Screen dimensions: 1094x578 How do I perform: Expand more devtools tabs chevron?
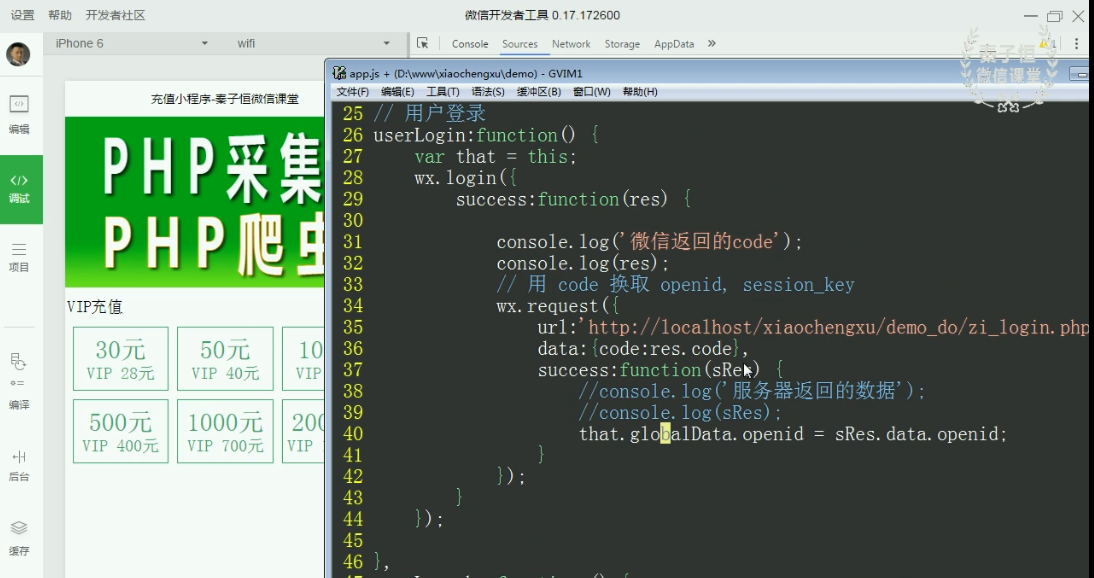pos(712,43)
